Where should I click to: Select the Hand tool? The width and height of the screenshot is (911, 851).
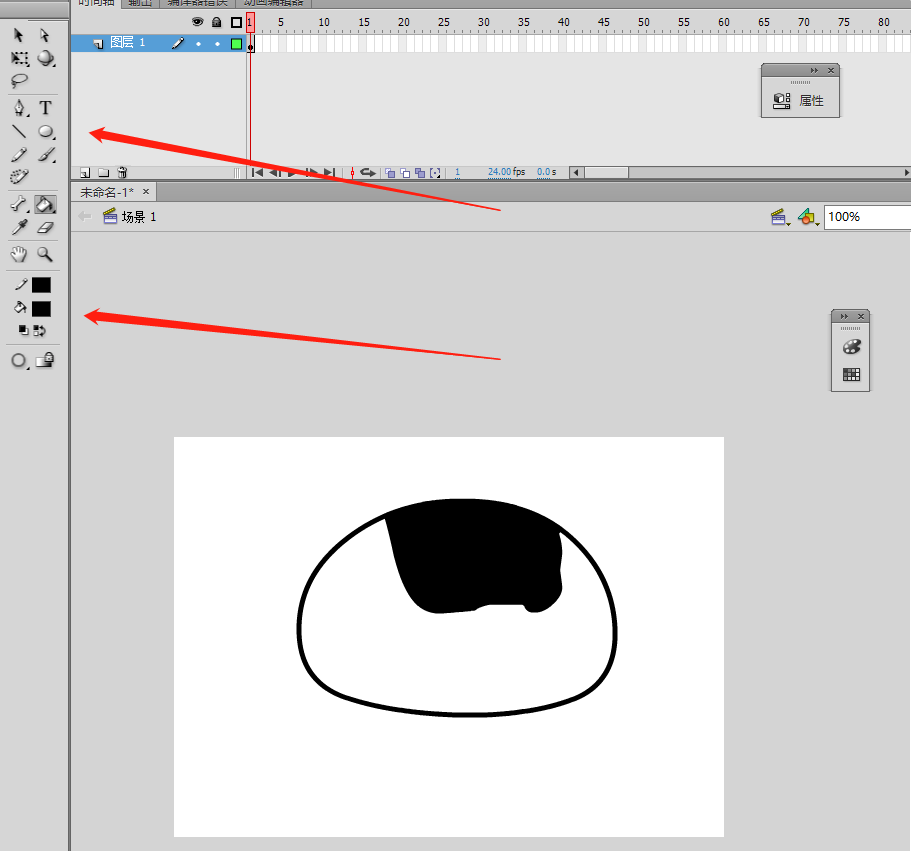(x=19, y=254)
